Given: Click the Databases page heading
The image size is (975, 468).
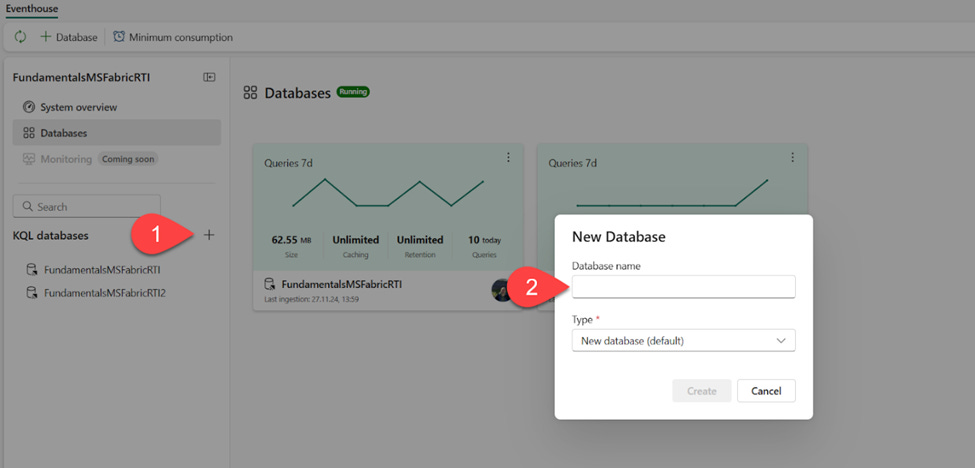Looking at the screenshot, I should pyautogui.click(x=298, y=94).
